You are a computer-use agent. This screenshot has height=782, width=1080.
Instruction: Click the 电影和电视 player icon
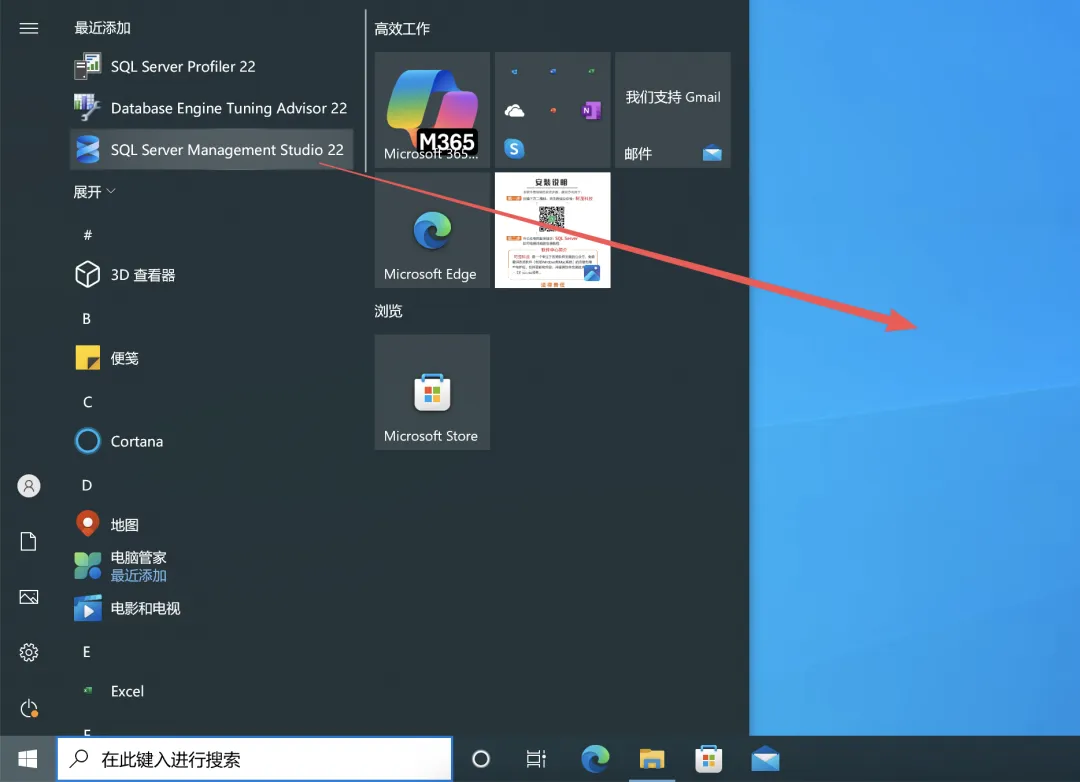[x=87, y=608]
